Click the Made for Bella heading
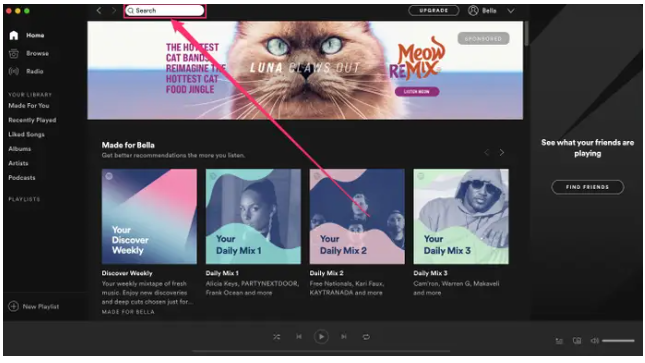Screen dimensions: 645x363 pyautogui.click(x=128, y=145)
